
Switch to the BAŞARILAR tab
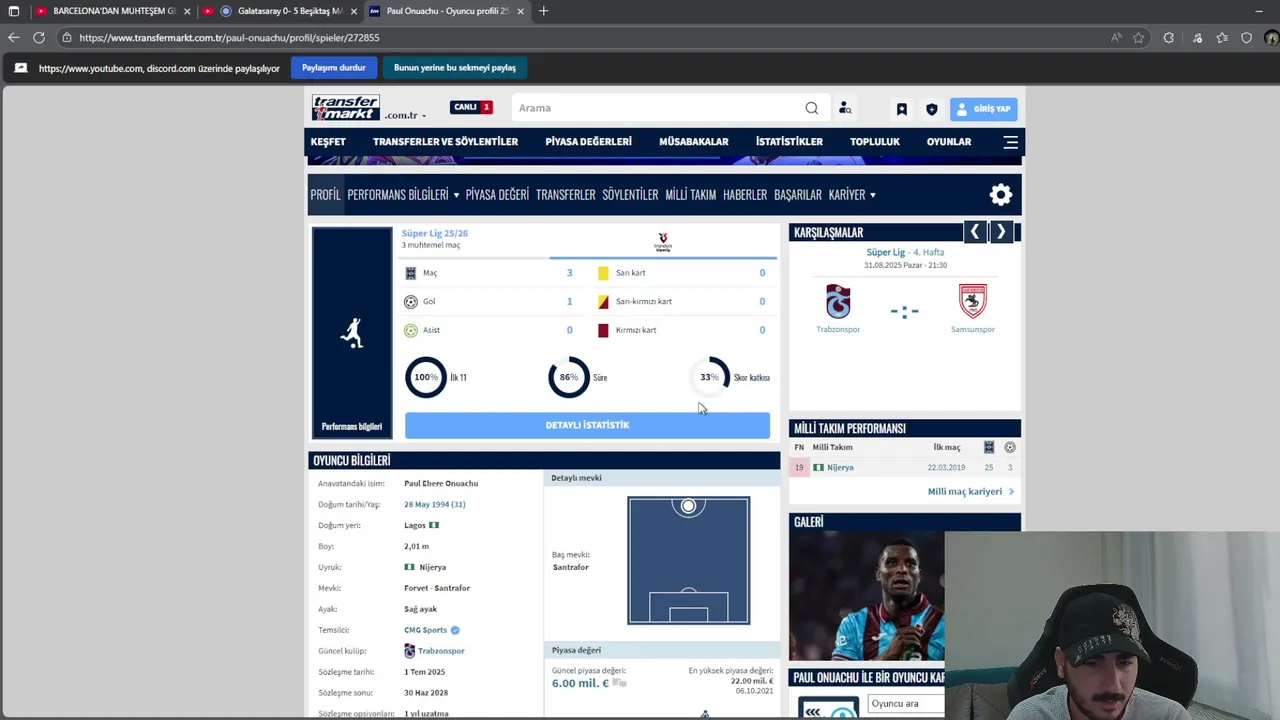point(798,195)
